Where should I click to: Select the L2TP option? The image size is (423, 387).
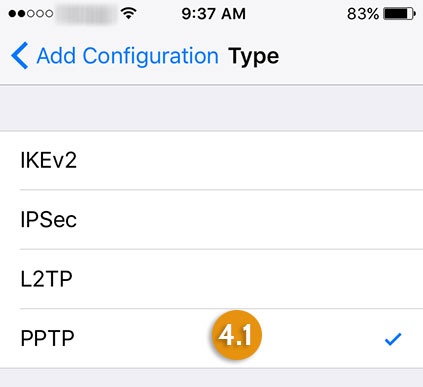point(211,279)
